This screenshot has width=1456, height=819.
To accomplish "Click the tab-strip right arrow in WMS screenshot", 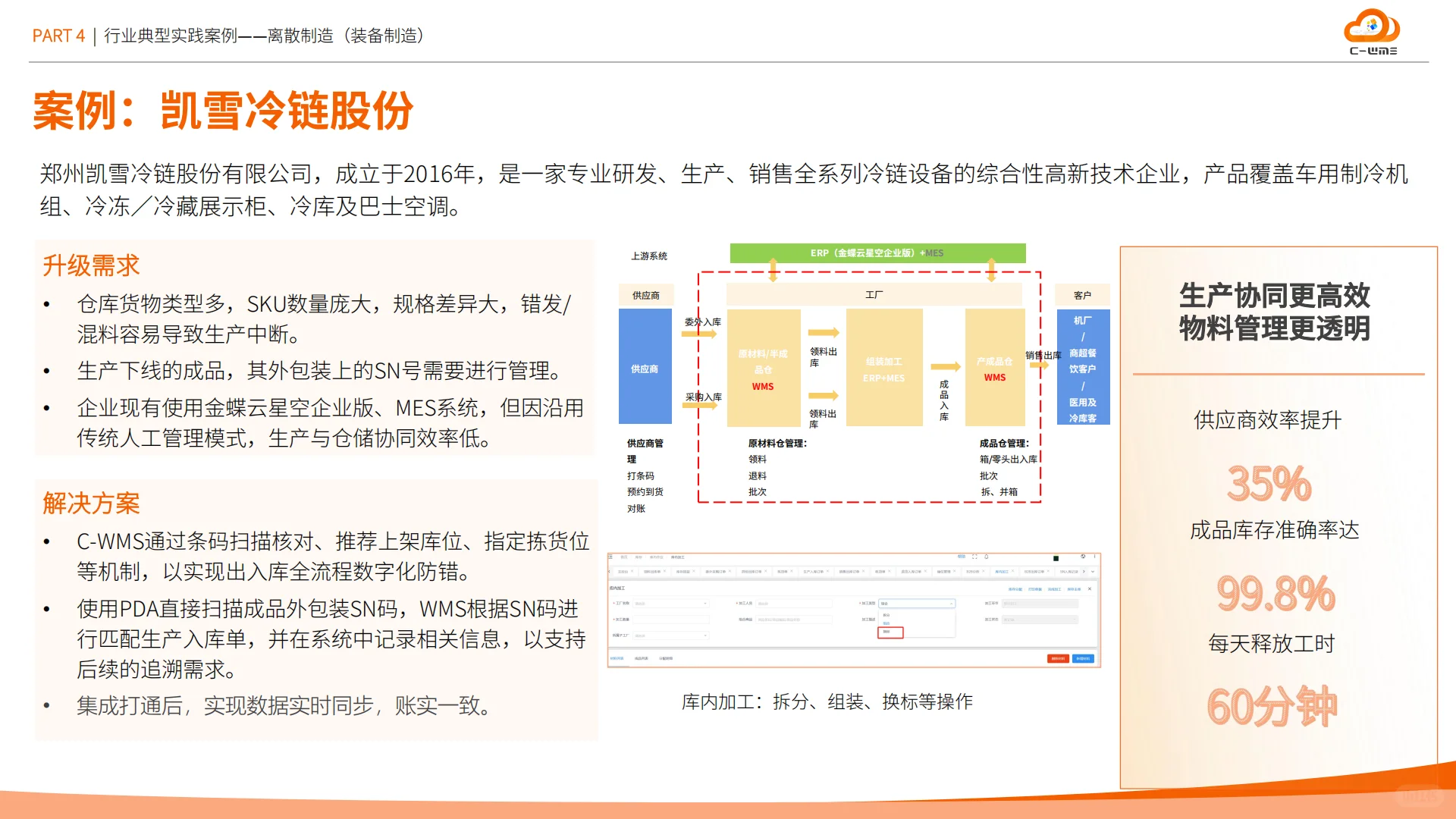I will [x=1084, y=572].
